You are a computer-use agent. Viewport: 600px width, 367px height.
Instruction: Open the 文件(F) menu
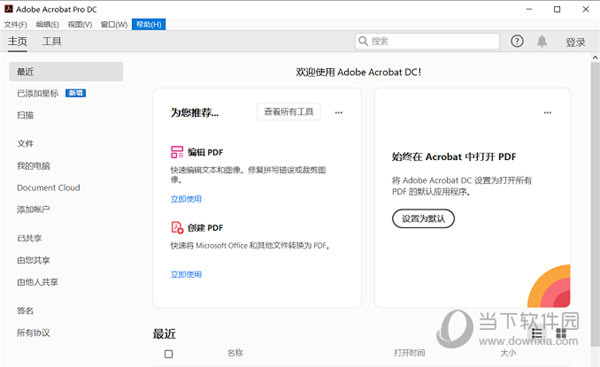tap(16, 24)
